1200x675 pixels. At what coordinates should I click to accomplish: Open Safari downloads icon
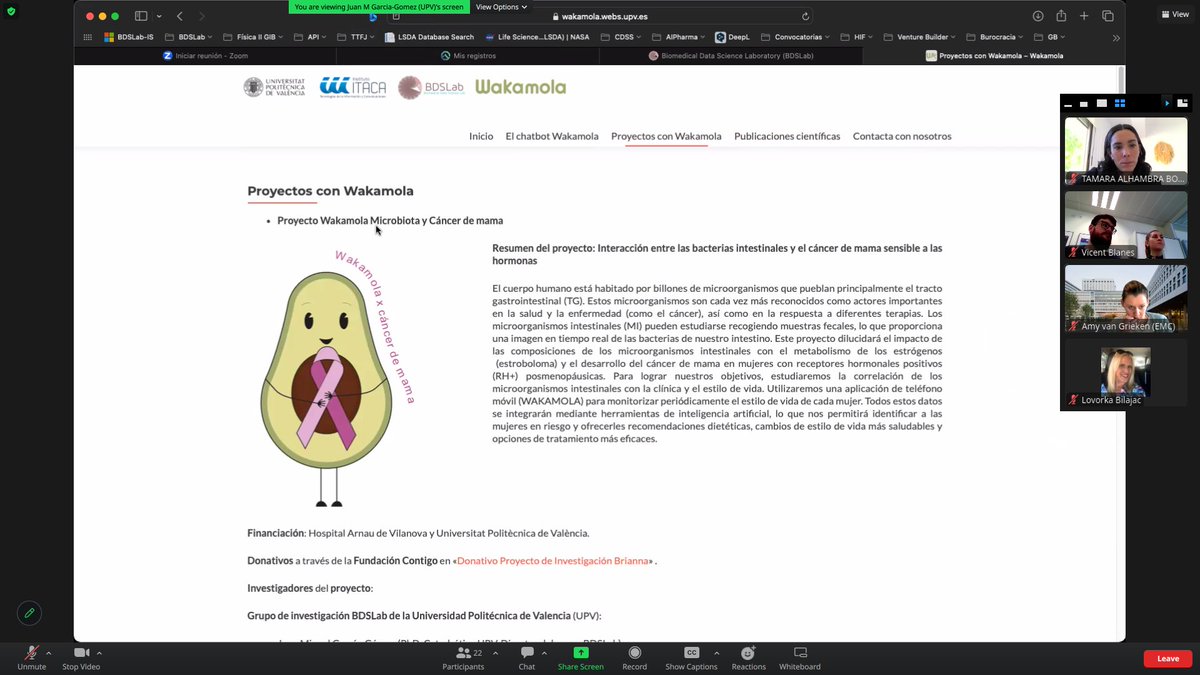1038,16
